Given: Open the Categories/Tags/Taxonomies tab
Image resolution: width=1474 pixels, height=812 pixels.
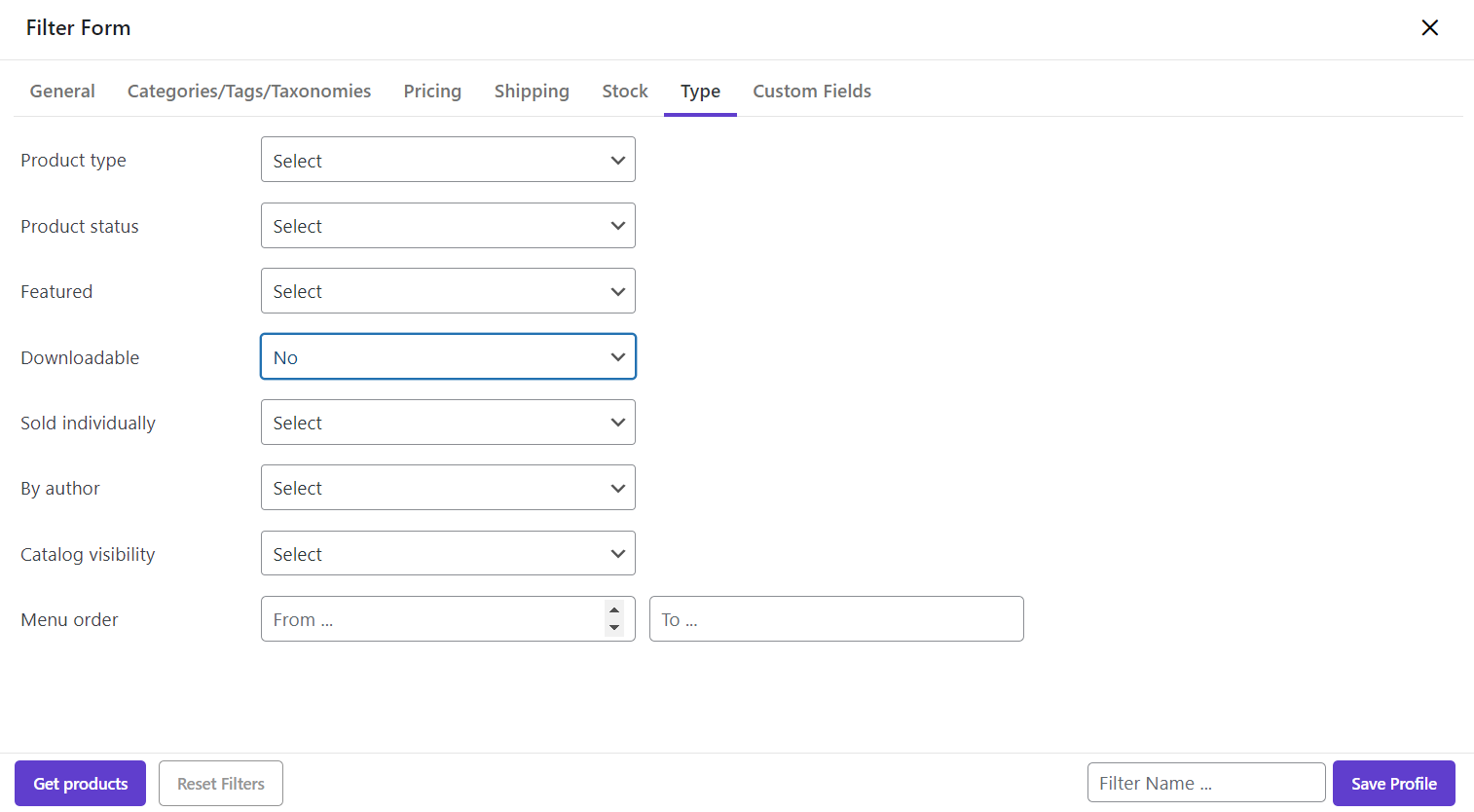Looking at the screenshot, I should point(249,92).
